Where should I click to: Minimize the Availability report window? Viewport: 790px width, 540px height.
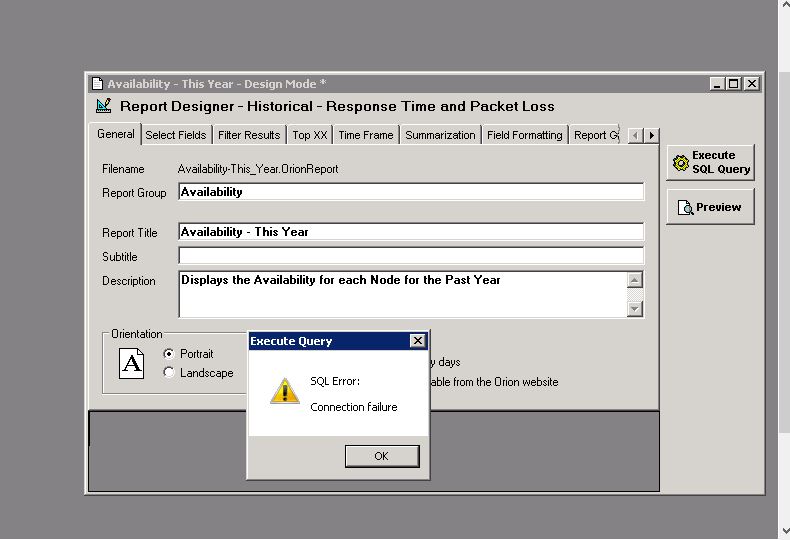tap(717, 84)
